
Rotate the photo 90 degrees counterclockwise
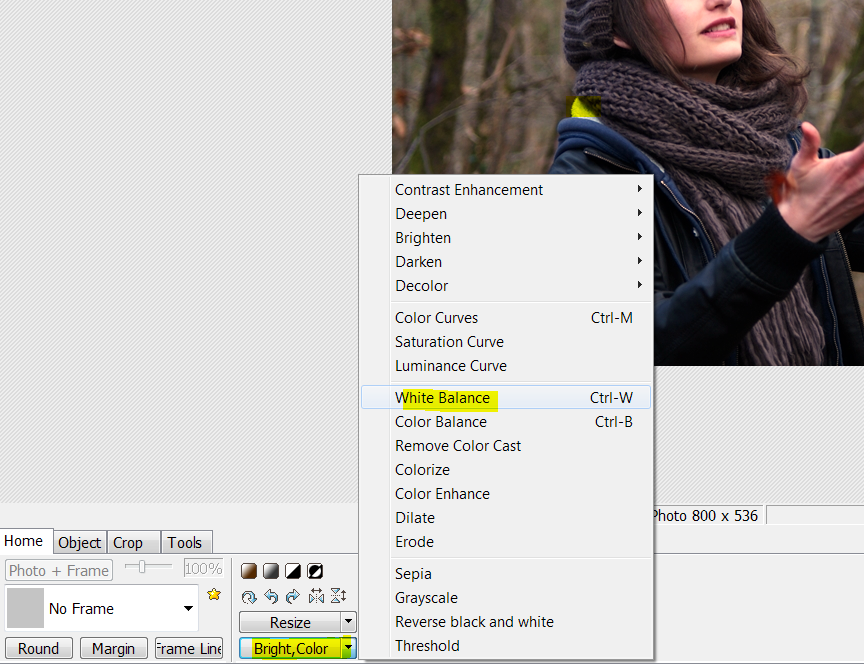tap(271, 596)
